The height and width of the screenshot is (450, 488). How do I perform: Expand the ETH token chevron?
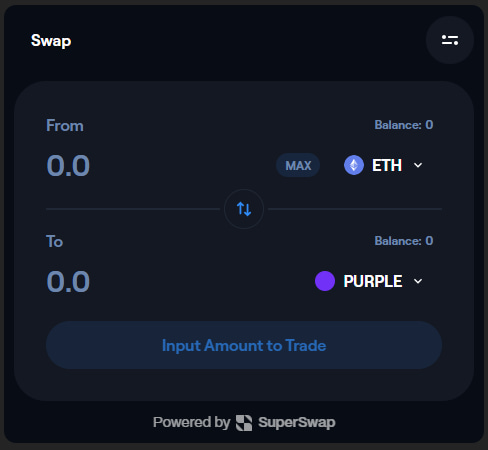(418, 165)
